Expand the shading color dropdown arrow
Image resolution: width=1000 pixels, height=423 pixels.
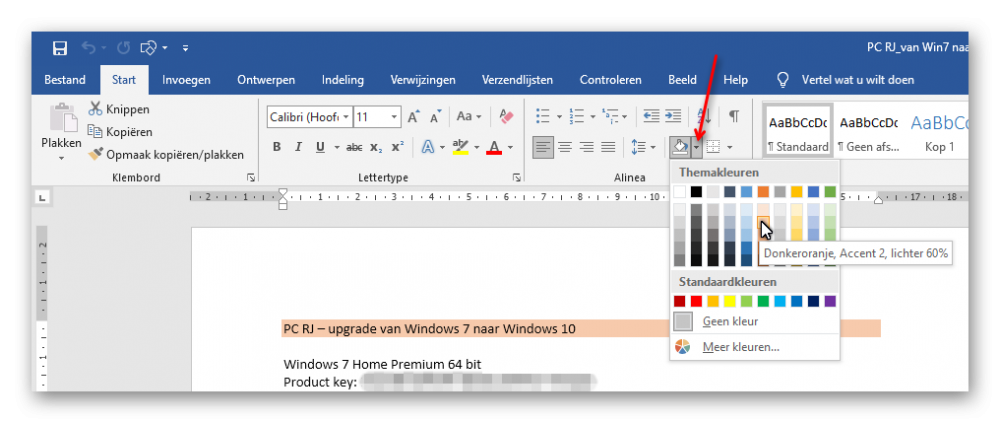pyautogui.click(x=697, y=148)
